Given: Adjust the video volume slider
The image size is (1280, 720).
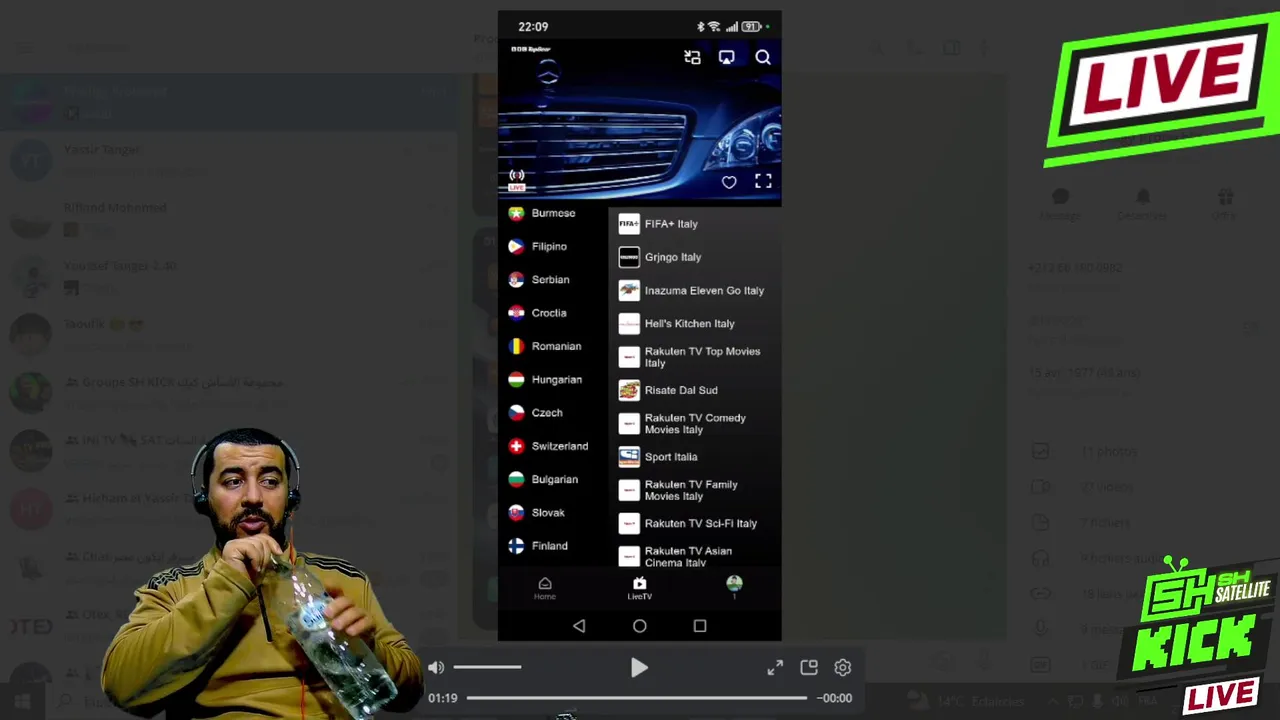Looking at the screenshot, I should [x=487, y=667].
